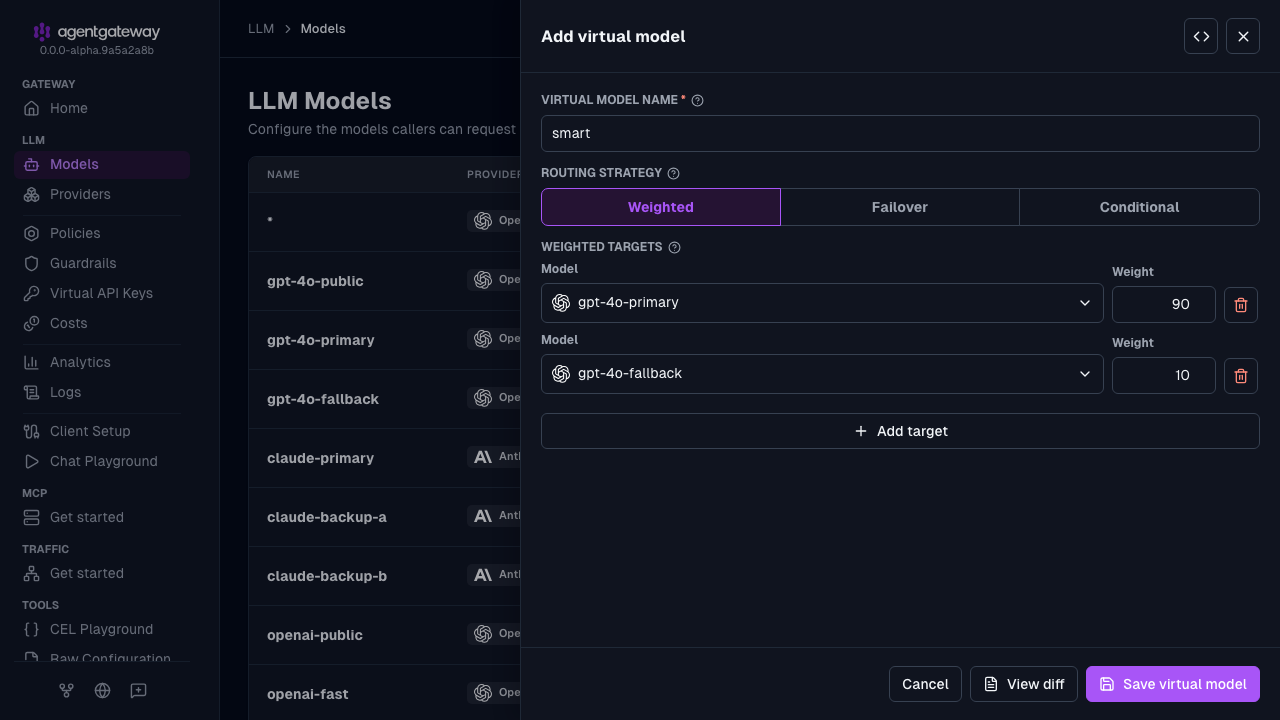Click Anthropic provider icon in claude-primary row
Viewport: 1280px width, 720px height.
click(x=483, y=457)
